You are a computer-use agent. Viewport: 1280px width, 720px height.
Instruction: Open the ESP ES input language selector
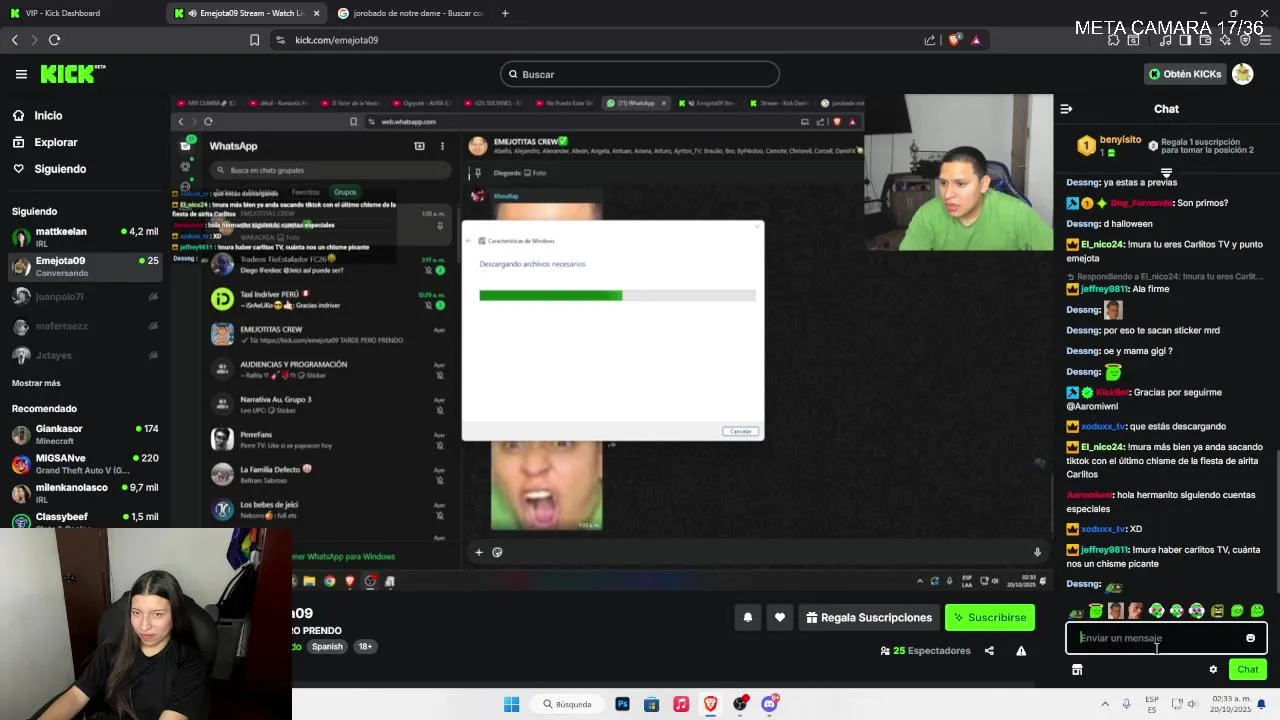(1152, 704)
